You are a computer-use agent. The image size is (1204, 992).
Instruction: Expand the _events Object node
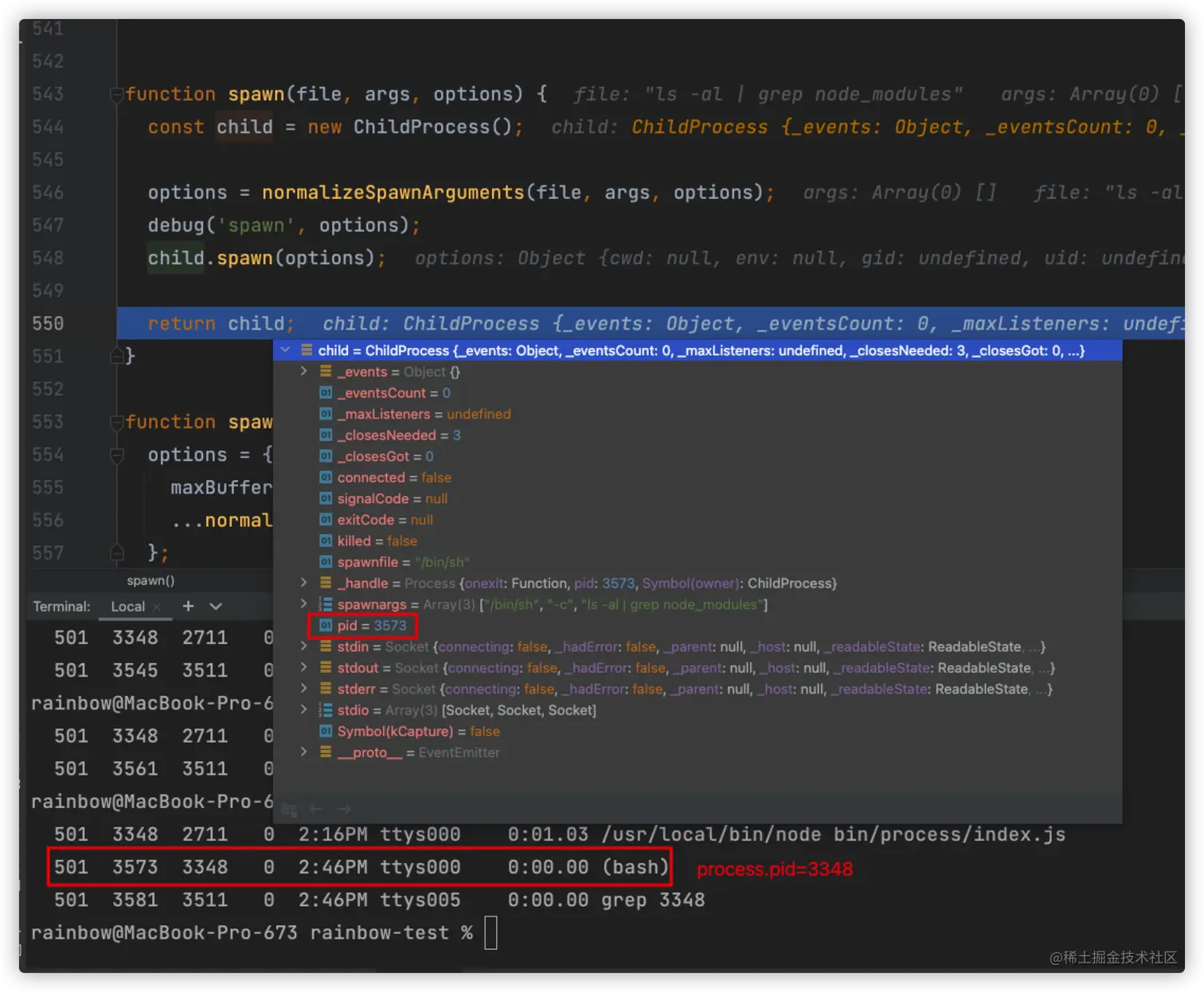[x=303, y=371]
